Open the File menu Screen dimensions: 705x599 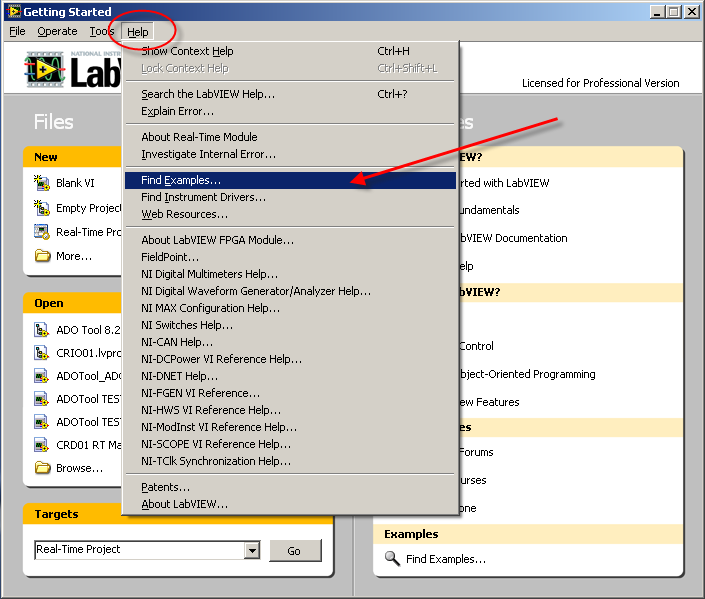point(17,31)
